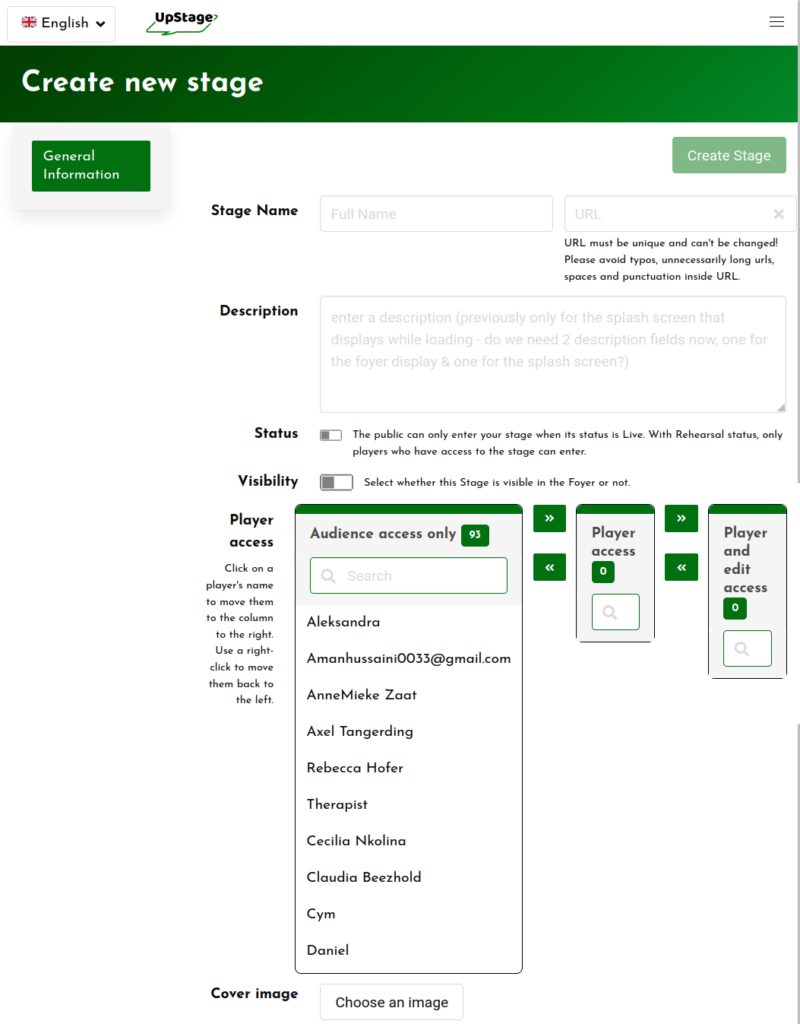Click the UK flag icon
Screen dimensions: 800x1024
[x=29, y=22]
